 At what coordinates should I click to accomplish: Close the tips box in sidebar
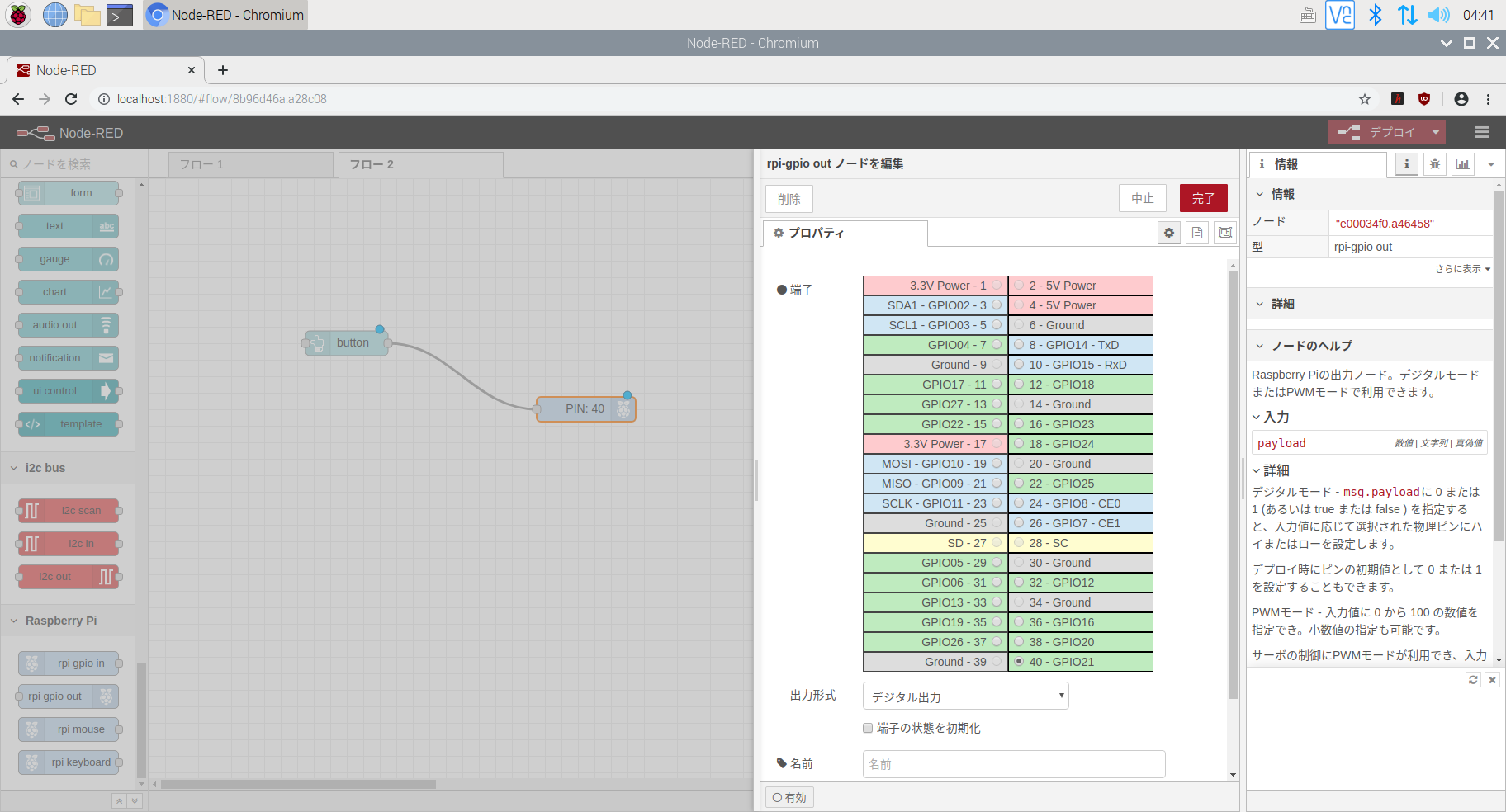pyautogui.click(x=1492, y=680)
